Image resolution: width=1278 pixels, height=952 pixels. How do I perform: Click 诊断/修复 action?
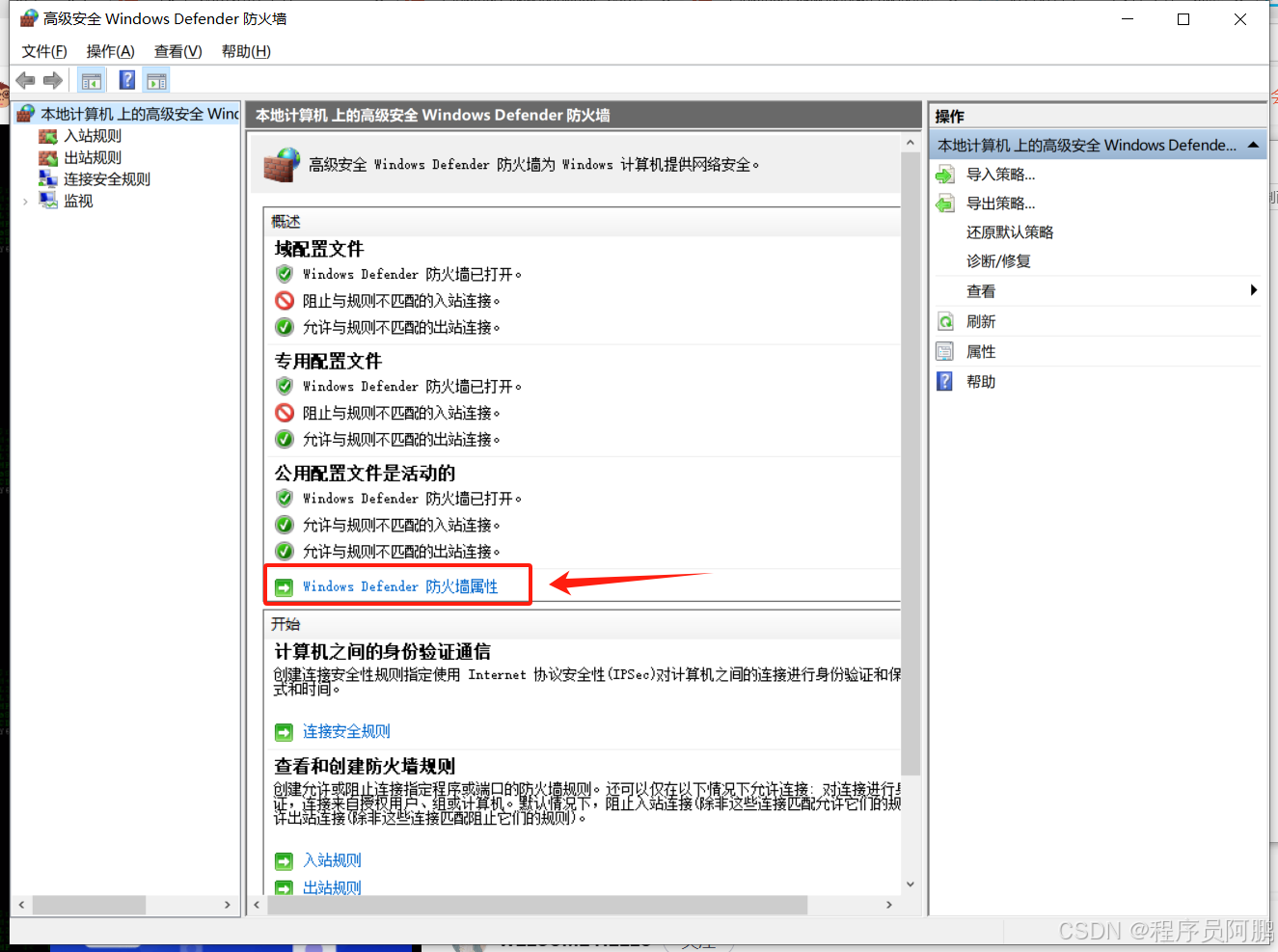pos(998,261)
